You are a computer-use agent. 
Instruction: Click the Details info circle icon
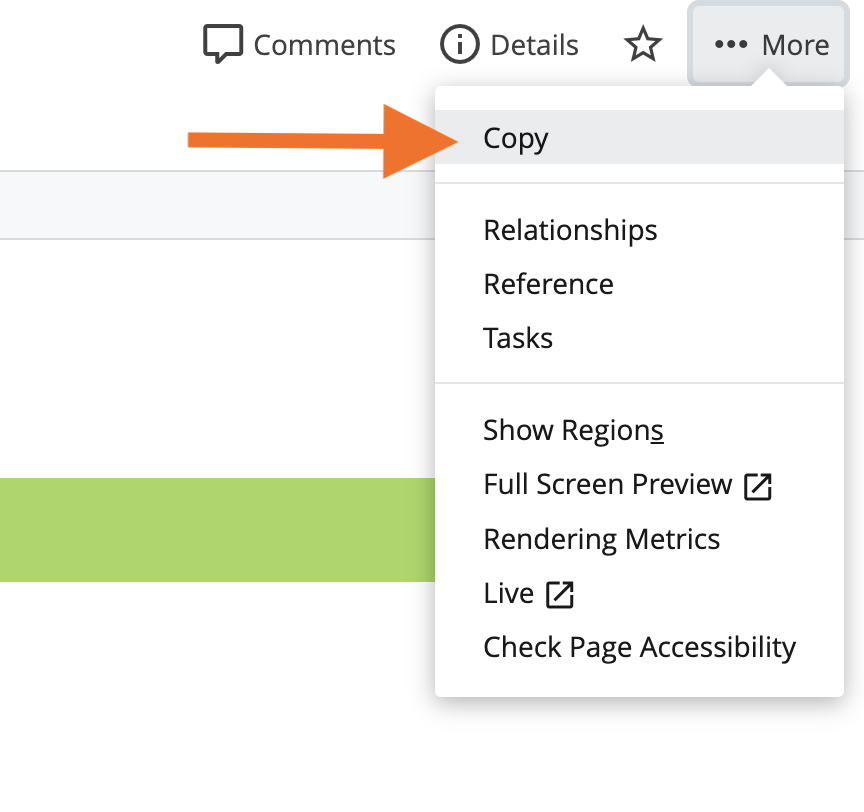tap(459, 44)
